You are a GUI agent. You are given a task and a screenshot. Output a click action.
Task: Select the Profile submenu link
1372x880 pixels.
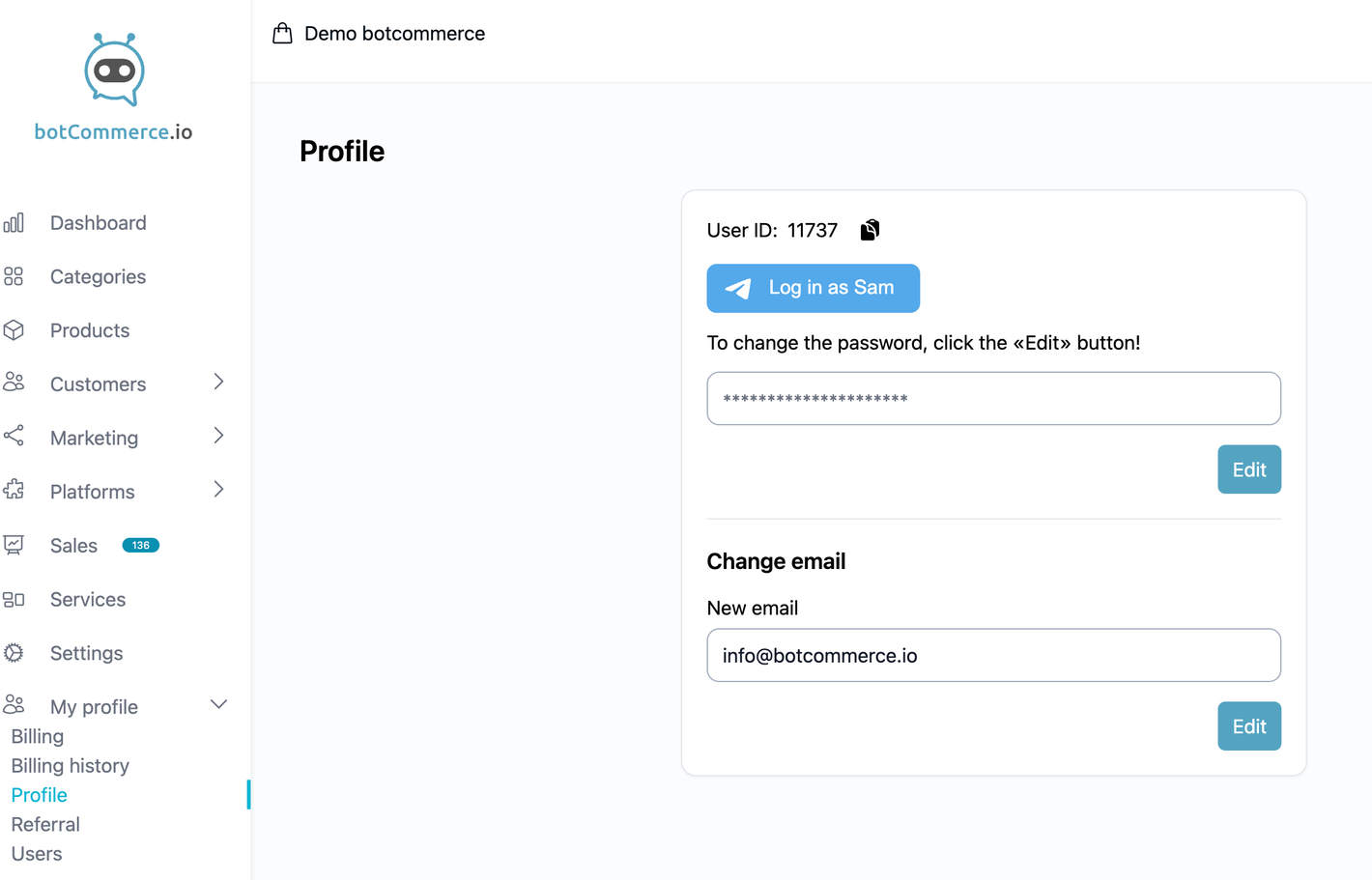point(40,795)
